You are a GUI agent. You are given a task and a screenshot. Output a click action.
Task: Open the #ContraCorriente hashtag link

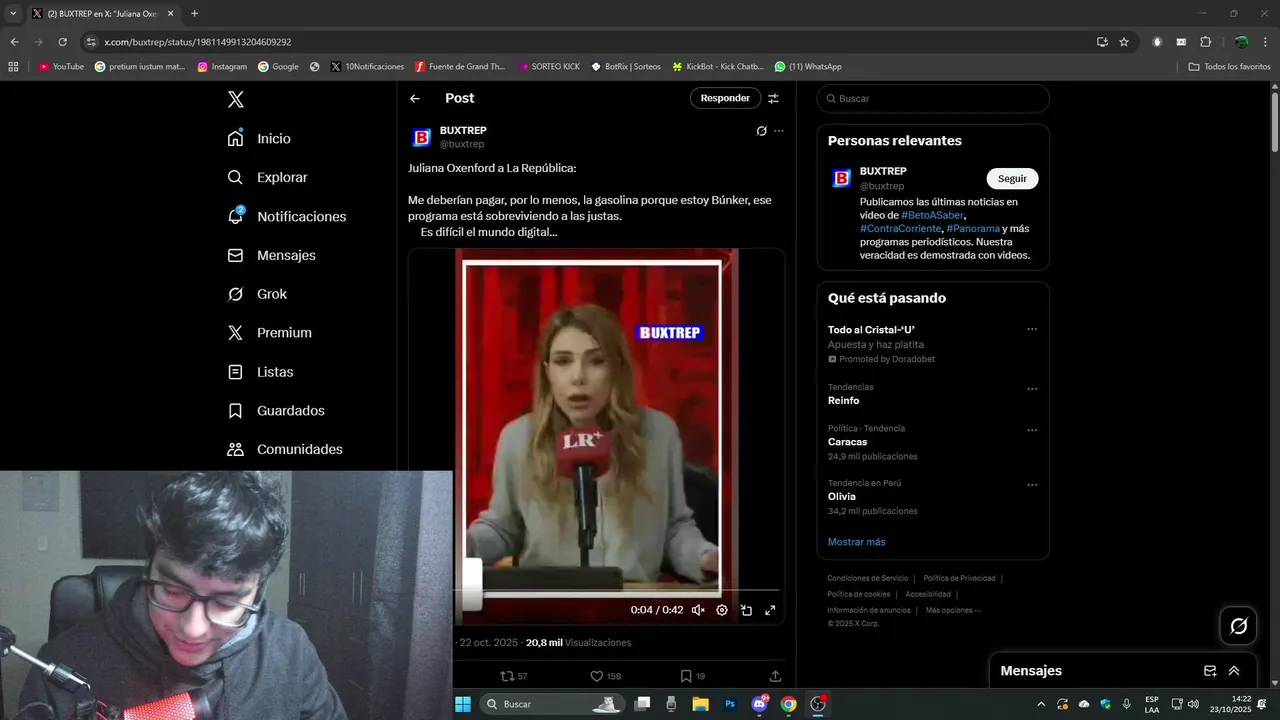point(900,228)
